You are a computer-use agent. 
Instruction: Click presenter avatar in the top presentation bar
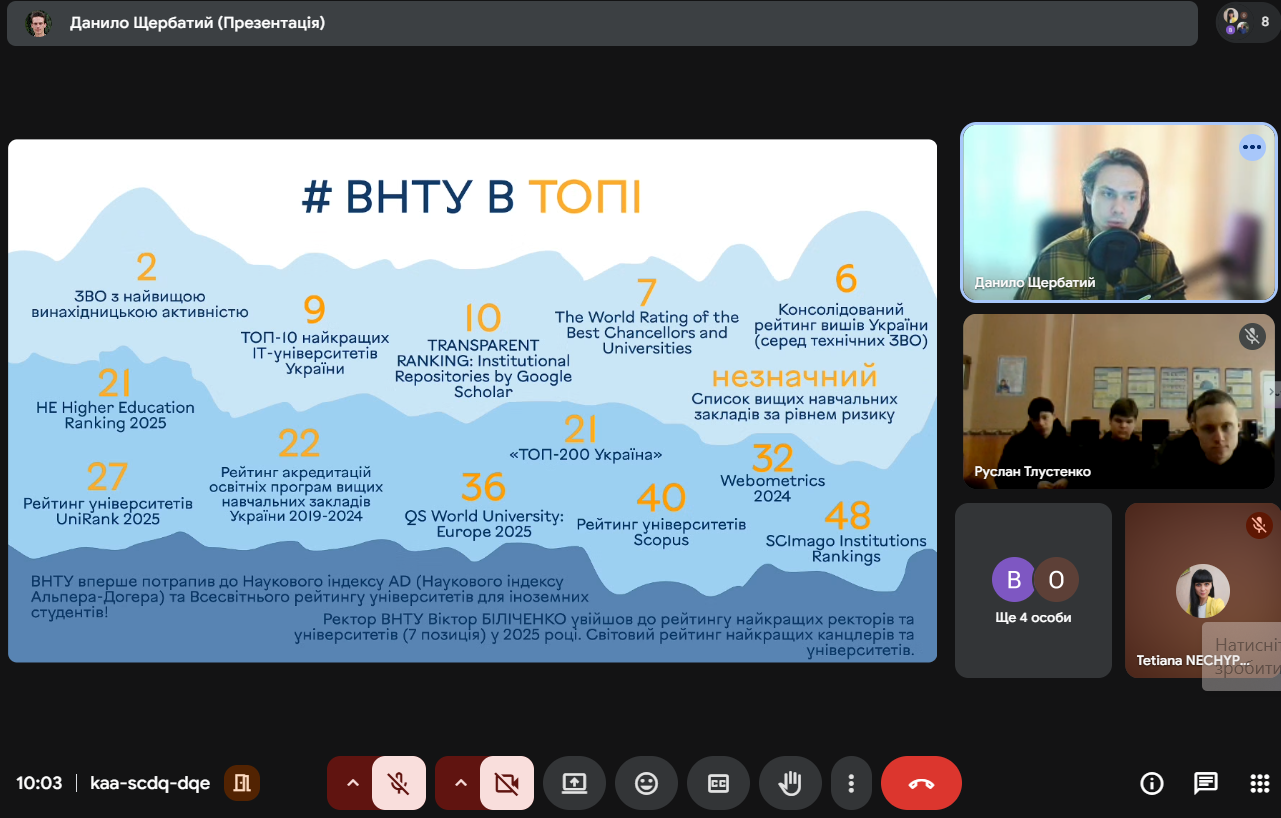pos(38,23)
